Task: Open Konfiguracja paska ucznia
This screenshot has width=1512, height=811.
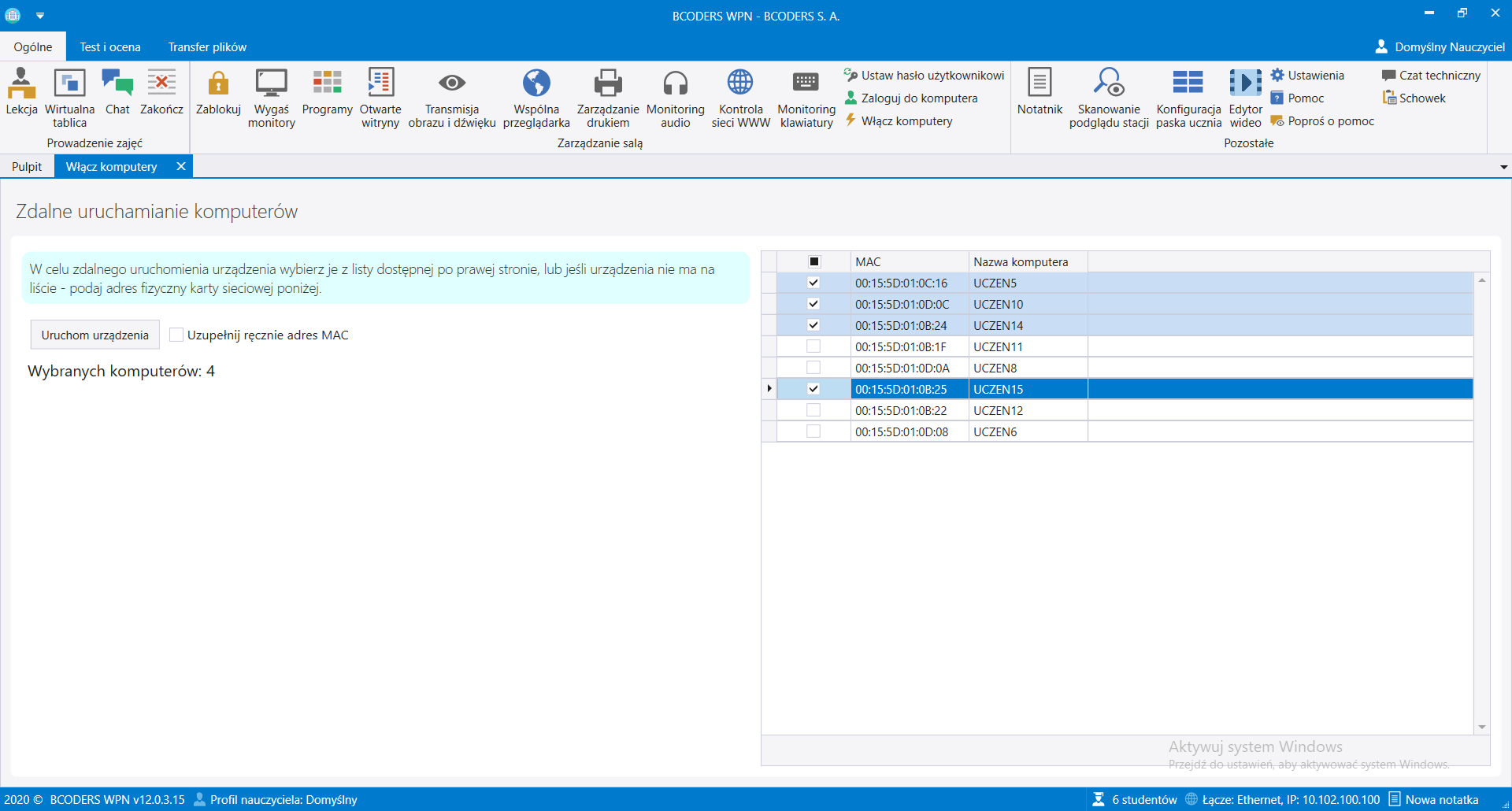Action: 1188,98
